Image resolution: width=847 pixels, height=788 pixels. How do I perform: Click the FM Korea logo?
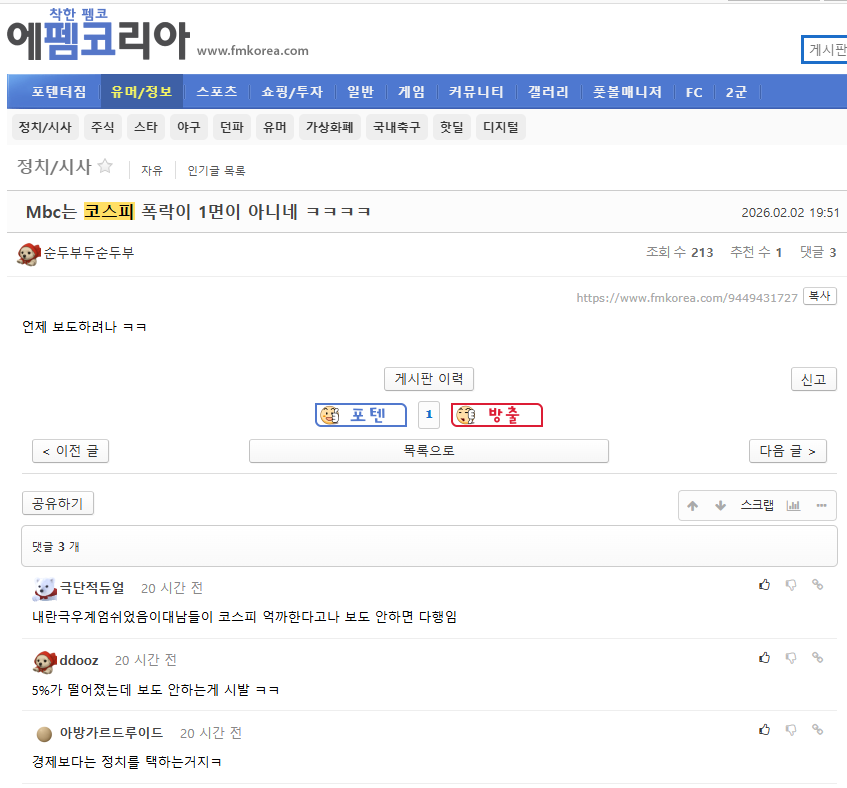coord(98,36)
